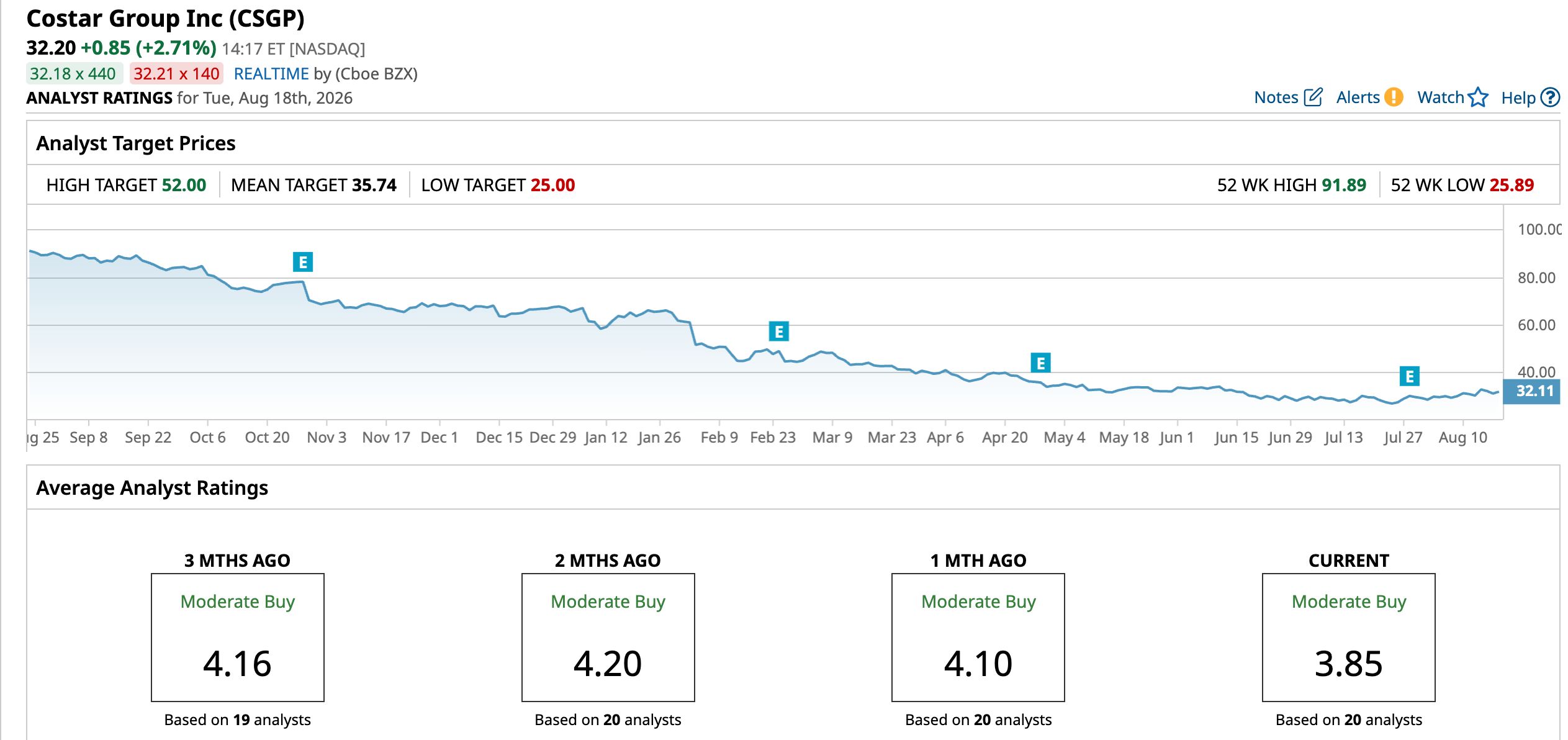Click the ask quote 32.21 x 140

click(x=176, y=74)
